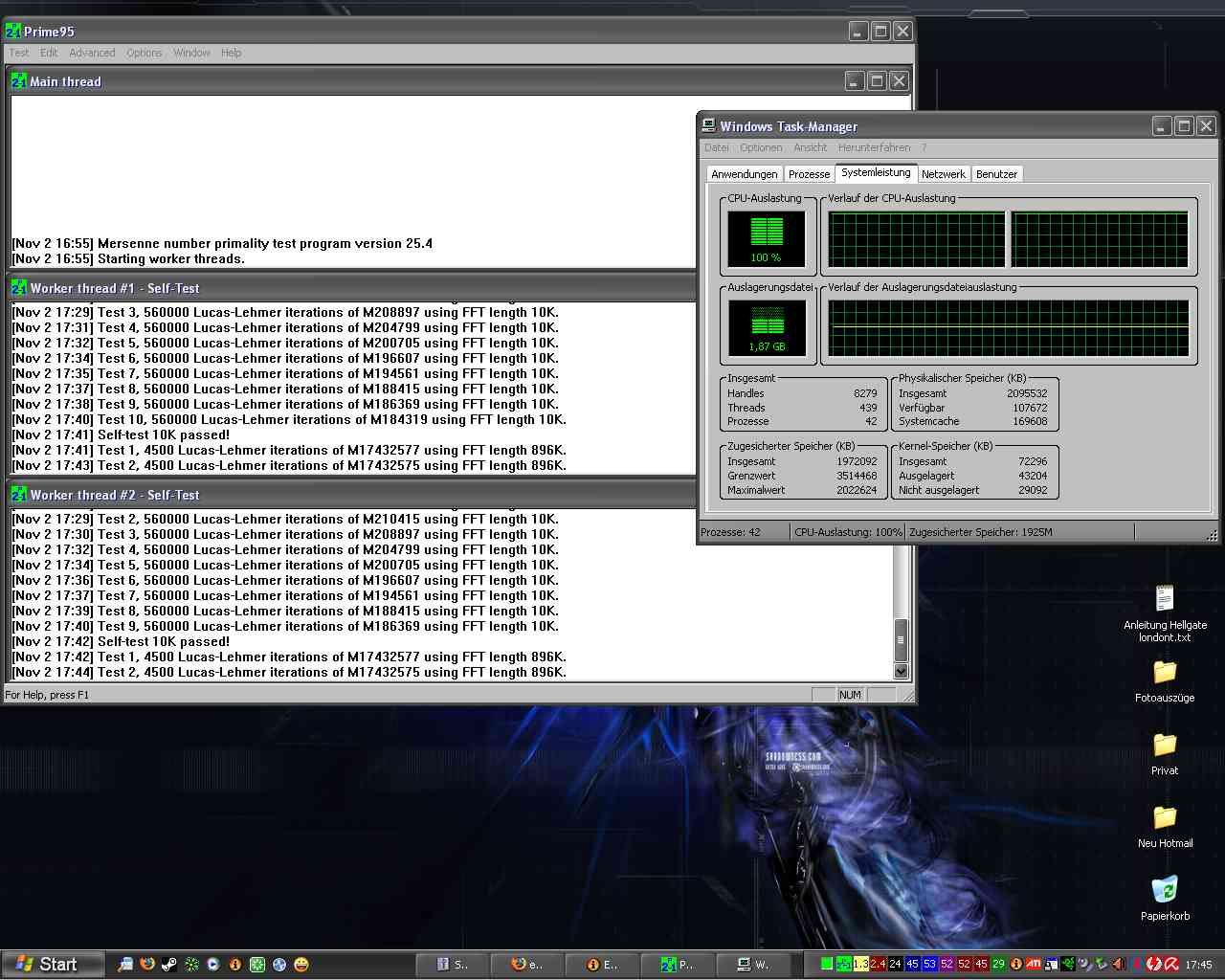Image resolution: width=1225 pixels, height=980 pixels.
Task: Click 'Starting worker threads.' line in Main thread
Action: click(128, 258)
